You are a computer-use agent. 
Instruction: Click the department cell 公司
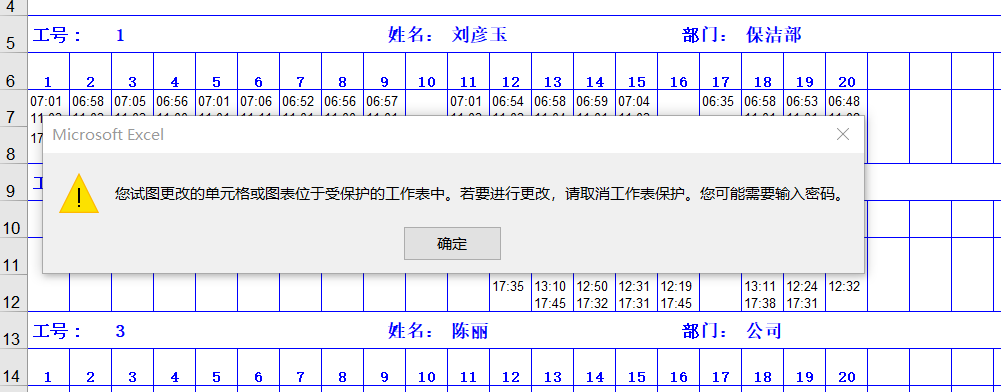tap(764, 331)
